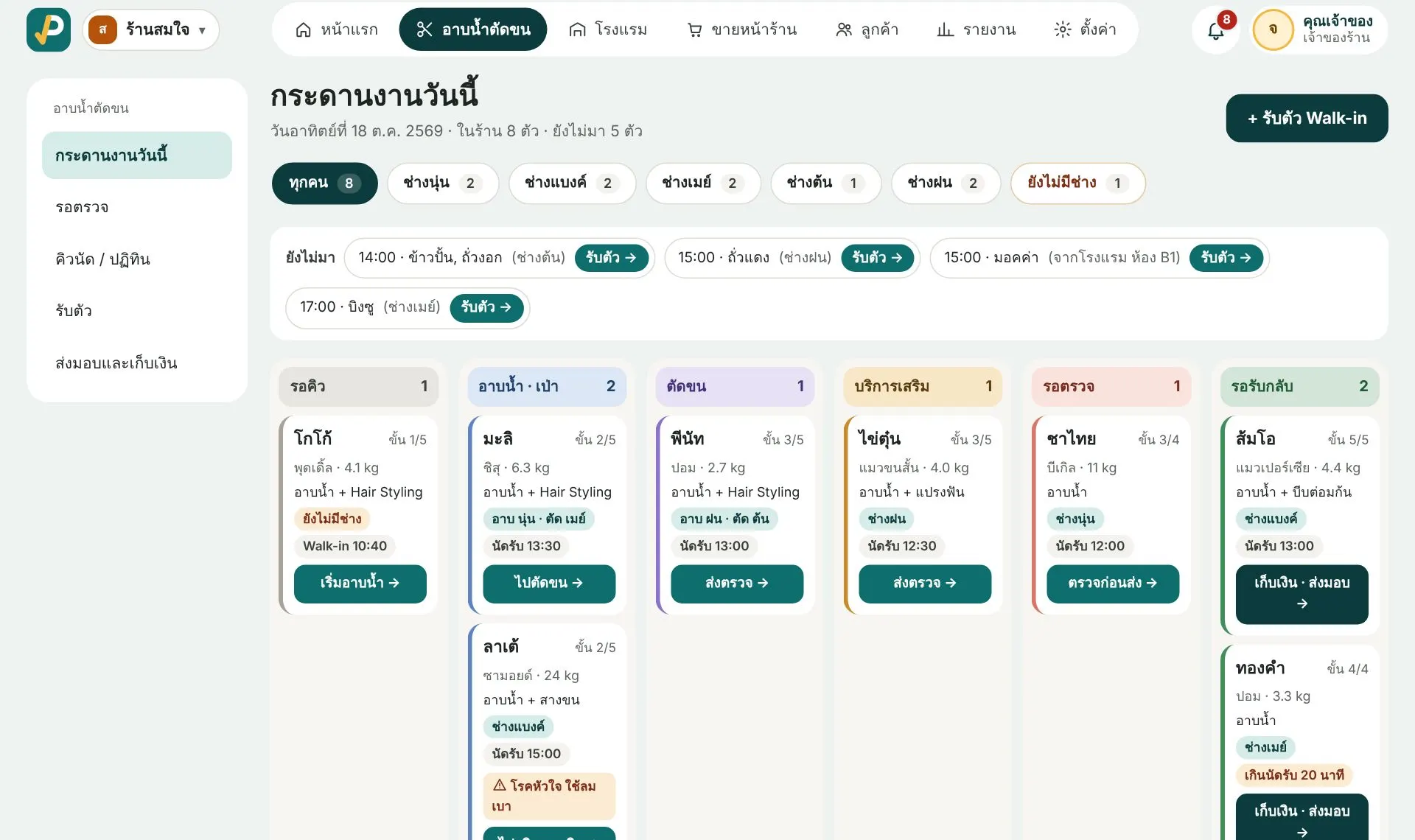Open the โรงแรม hotel tab

coord(608,29)
